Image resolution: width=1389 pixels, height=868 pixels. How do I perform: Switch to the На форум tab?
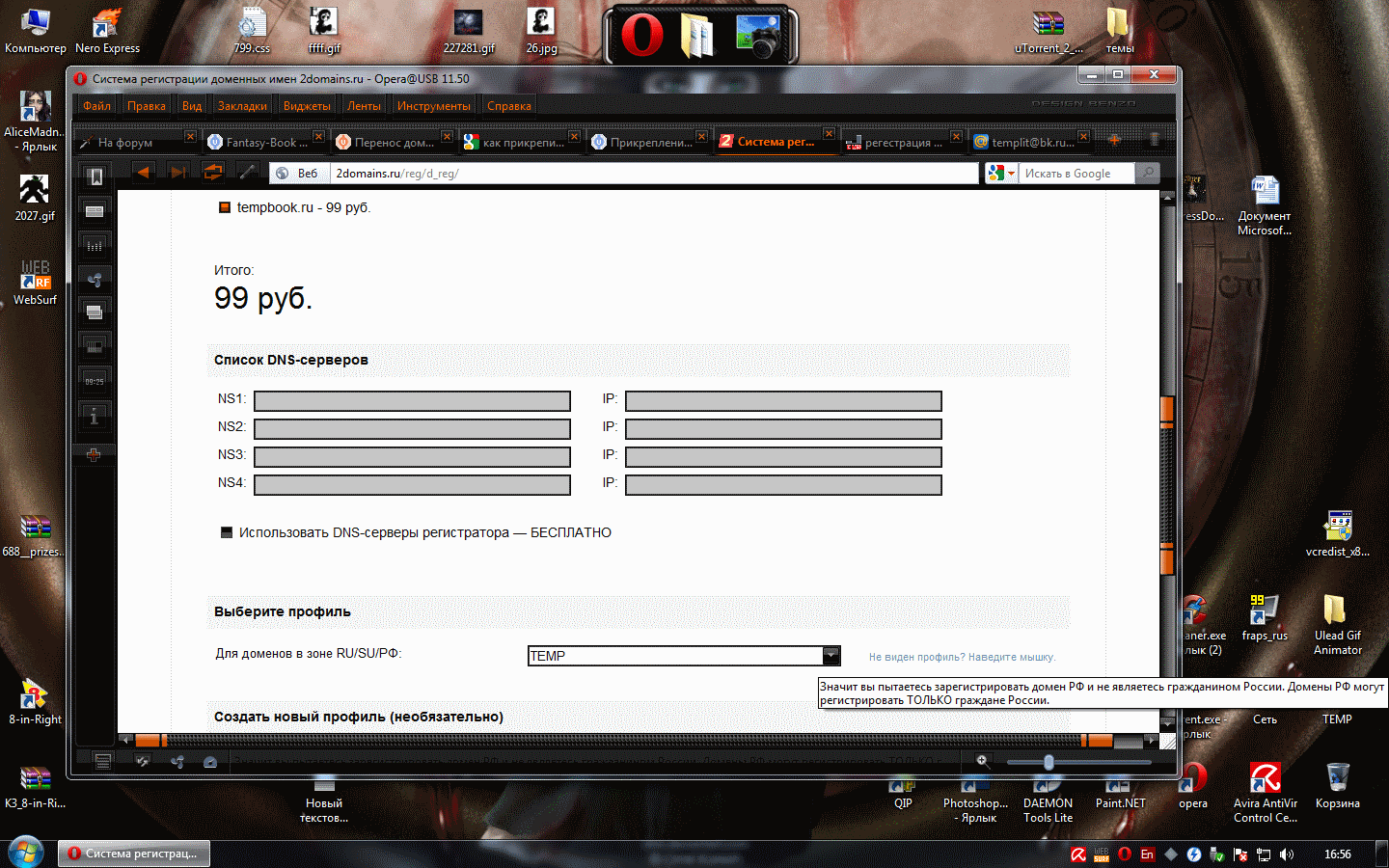[135, 142]
